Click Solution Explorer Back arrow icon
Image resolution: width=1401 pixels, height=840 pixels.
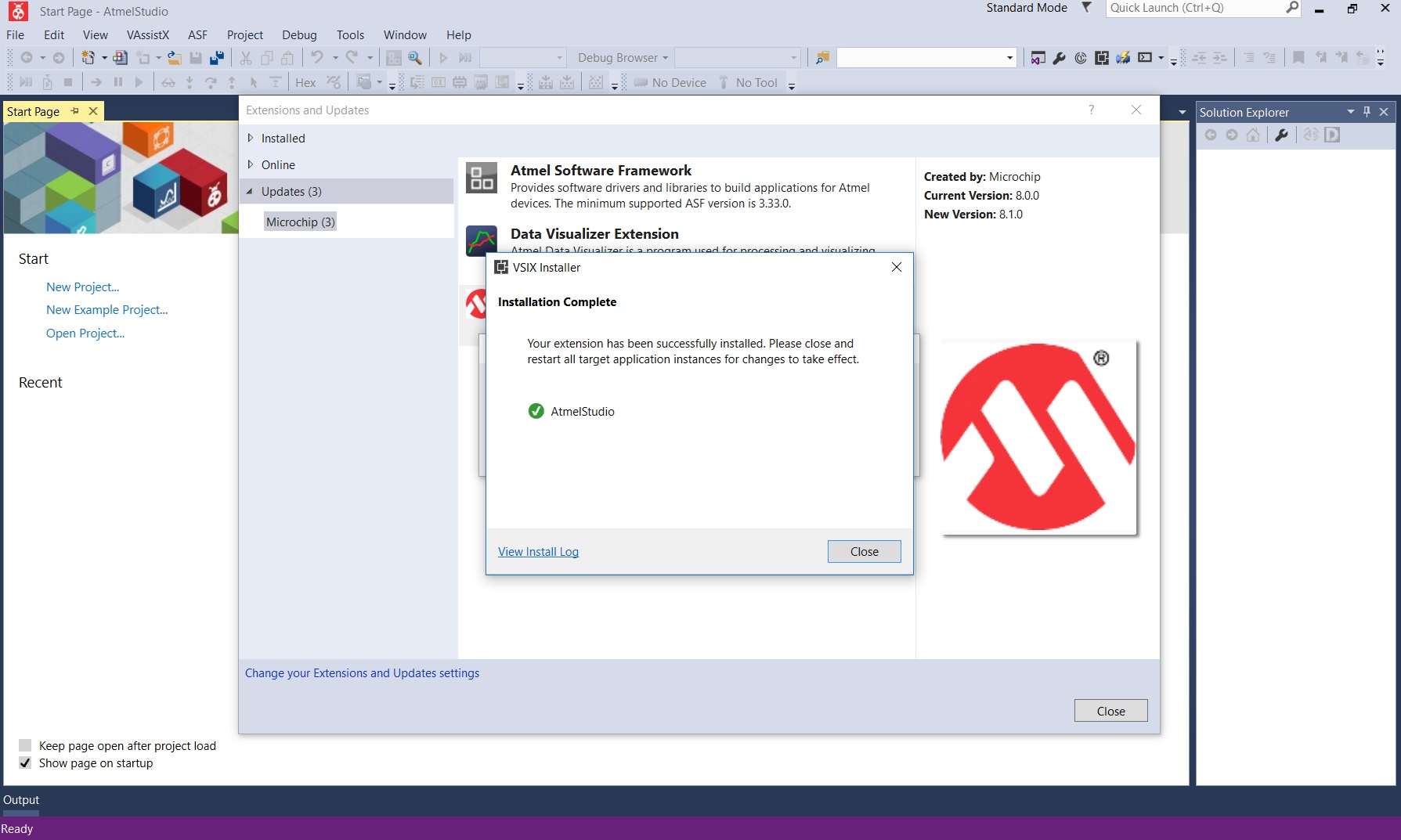click(1211, 135)
